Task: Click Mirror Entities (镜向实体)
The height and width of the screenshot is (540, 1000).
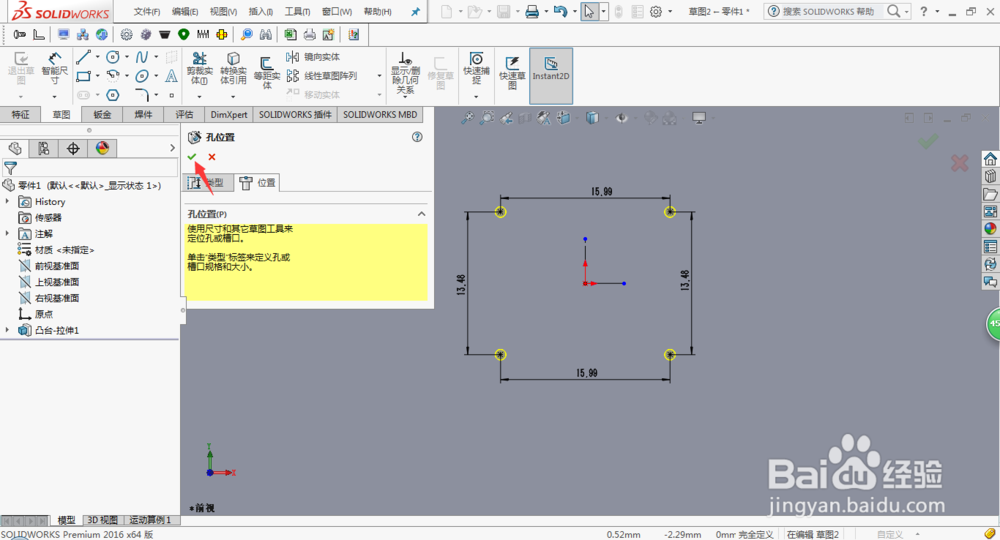Action: point(313,57)
